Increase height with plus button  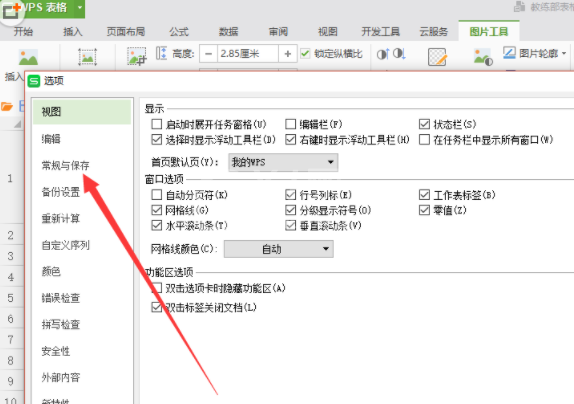[288, 54]
